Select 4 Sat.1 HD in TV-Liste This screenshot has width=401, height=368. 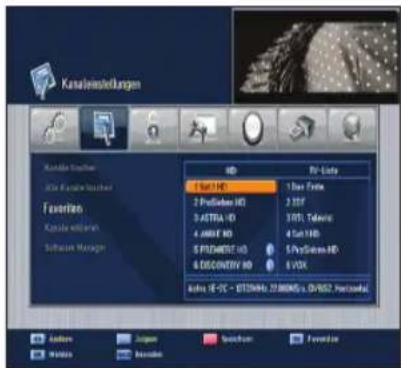[323, 234]
